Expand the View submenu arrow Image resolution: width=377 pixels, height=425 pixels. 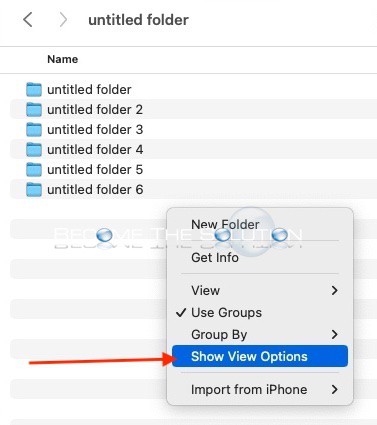click(x=334, y=291)
